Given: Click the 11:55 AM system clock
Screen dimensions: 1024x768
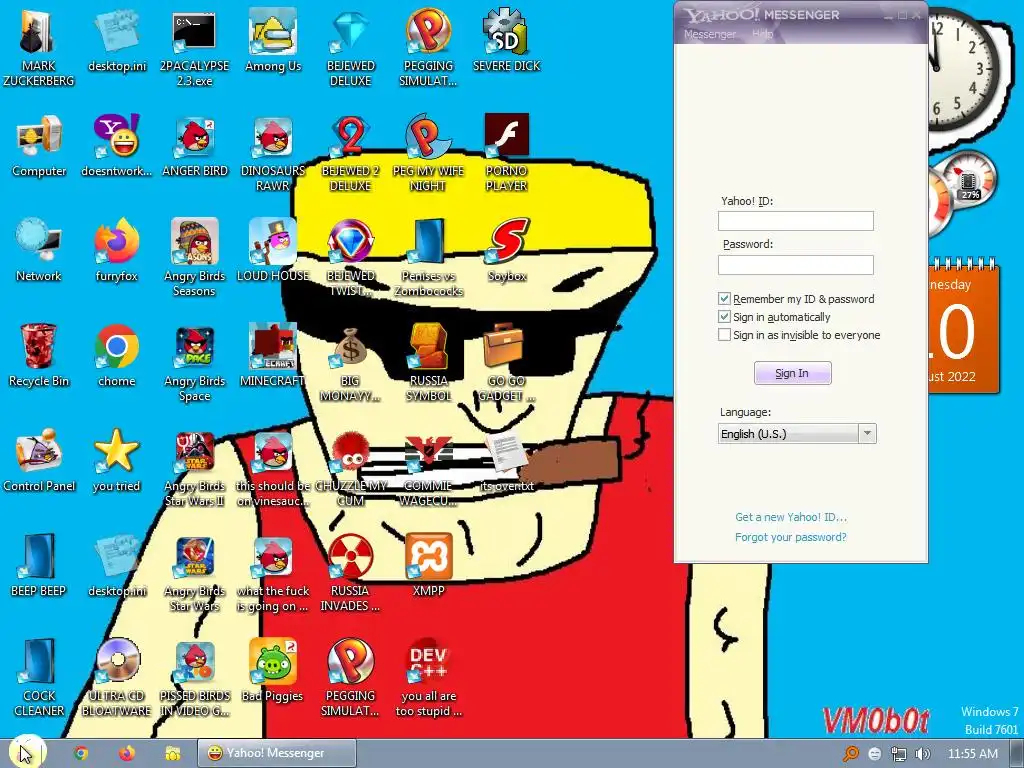Looking at the screenshot, I should tap(973, 754).
